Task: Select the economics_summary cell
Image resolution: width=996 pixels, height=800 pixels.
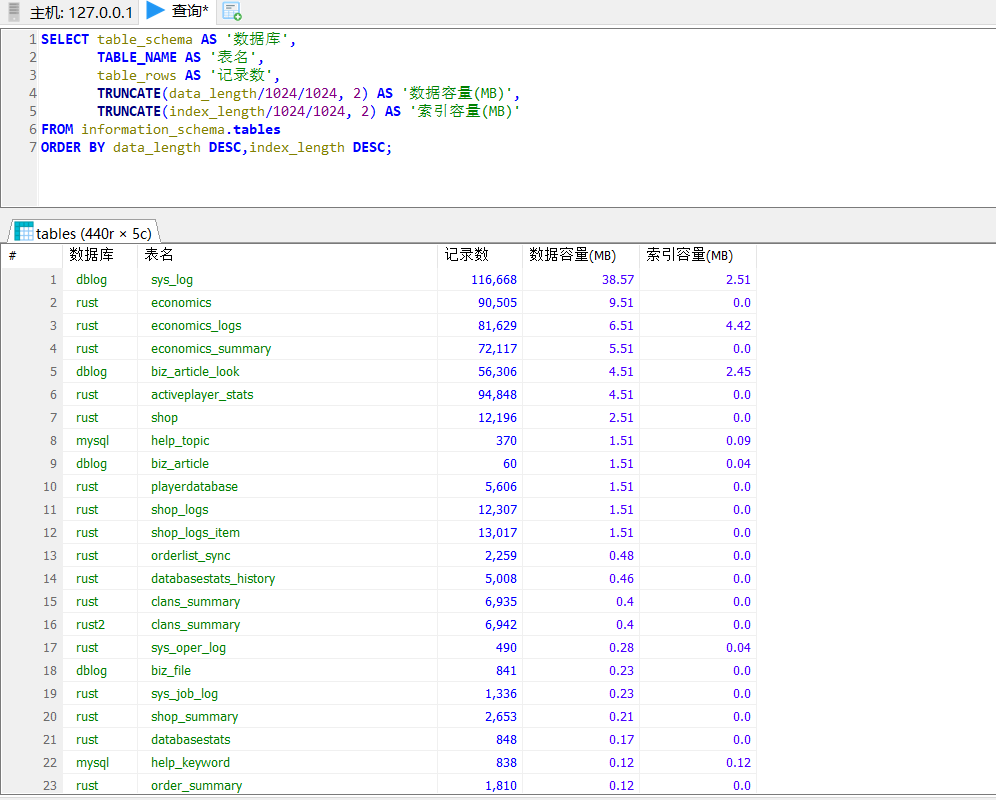Action: pos(287,348)
